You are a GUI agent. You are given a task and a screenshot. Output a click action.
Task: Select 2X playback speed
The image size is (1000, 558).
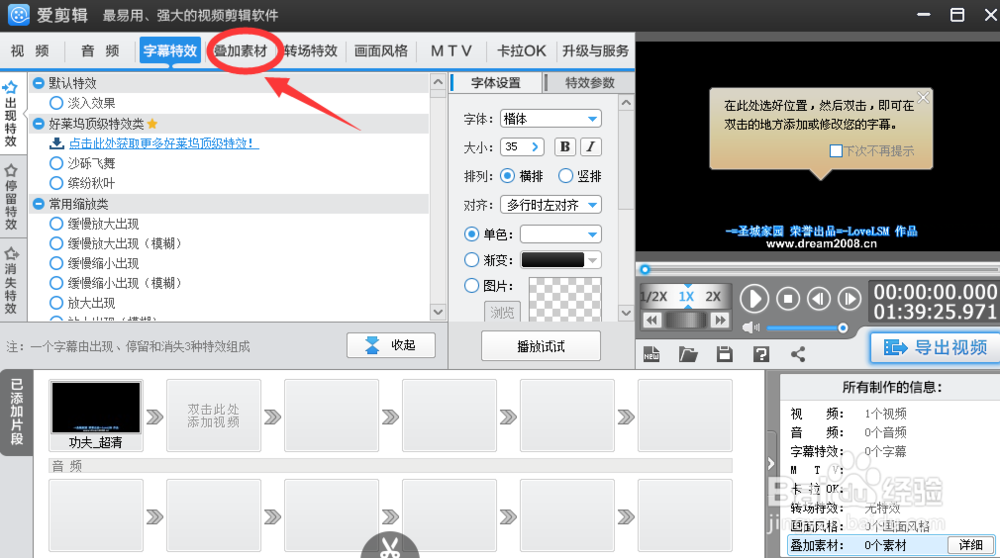click(x=713, y=297)
